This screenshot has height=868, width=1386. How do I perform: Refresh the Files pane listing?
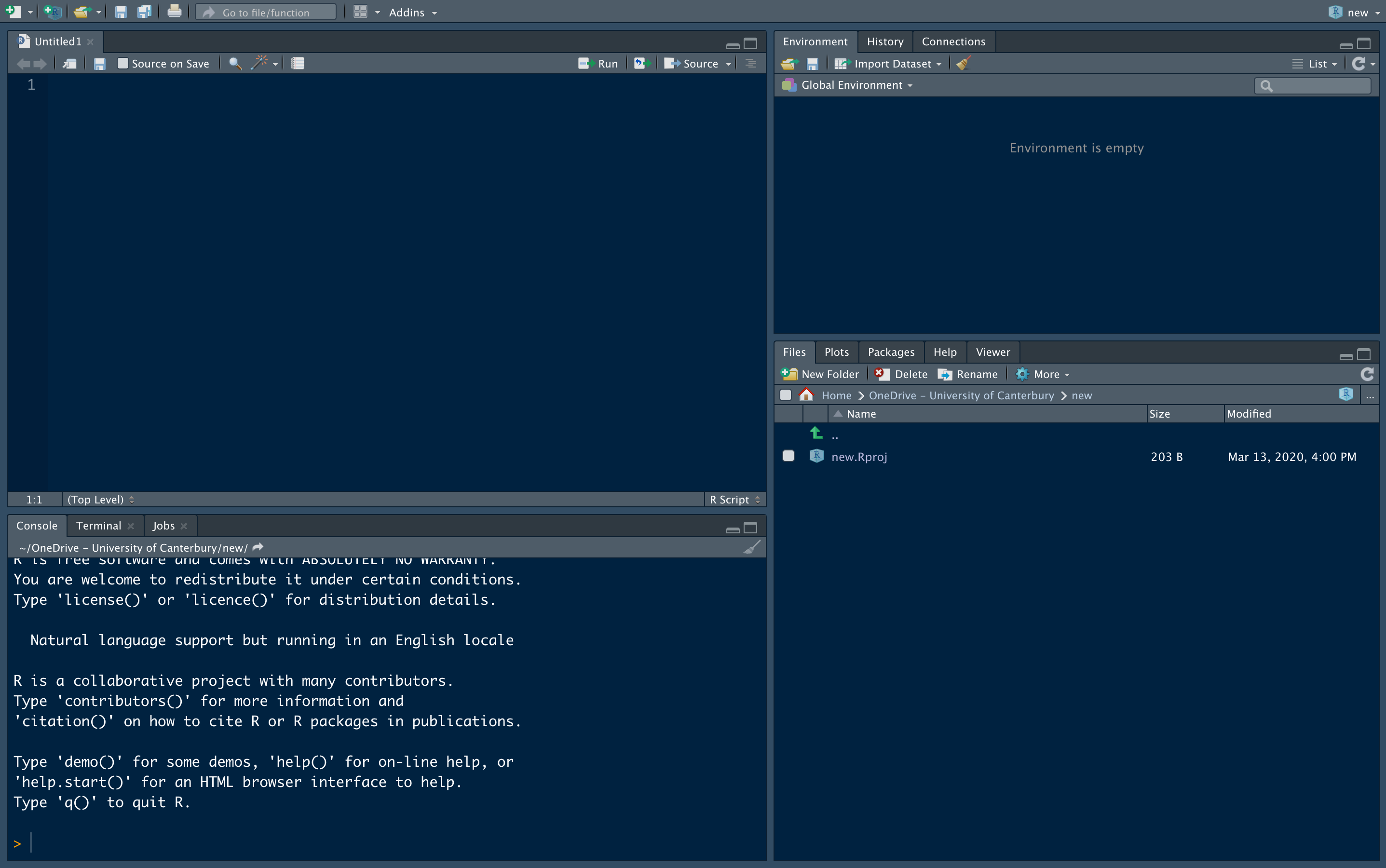(1367, 374)
